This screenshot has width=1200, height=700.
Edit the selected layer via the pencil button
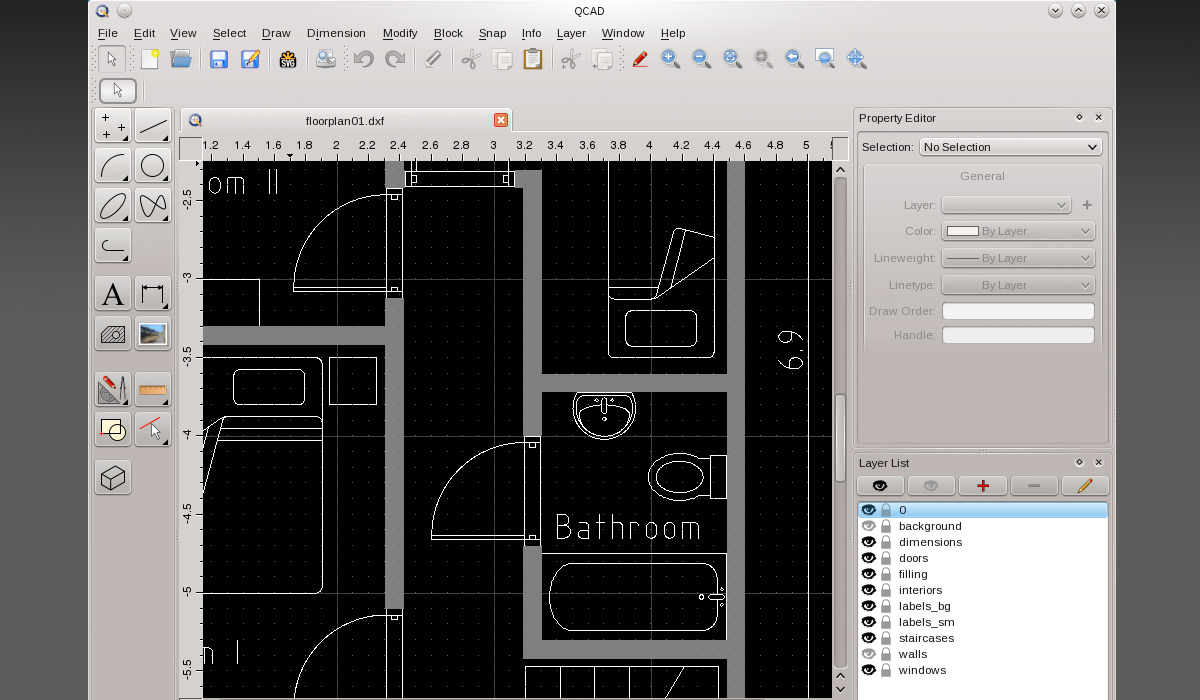tap(1085, 485)
